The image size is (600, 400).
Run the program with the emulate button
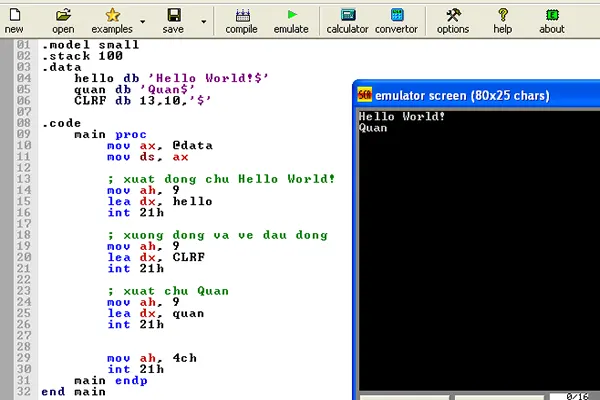[291, 19]
